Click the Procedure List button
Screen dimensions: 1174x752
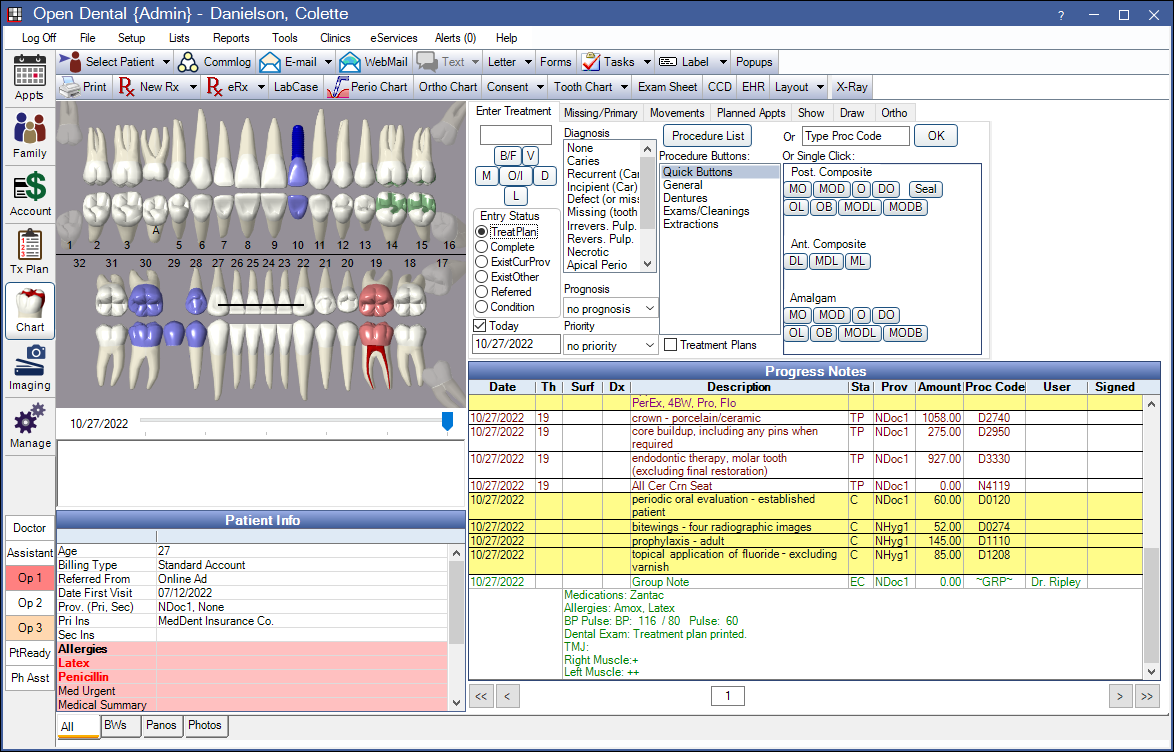(x=708, y=136)
